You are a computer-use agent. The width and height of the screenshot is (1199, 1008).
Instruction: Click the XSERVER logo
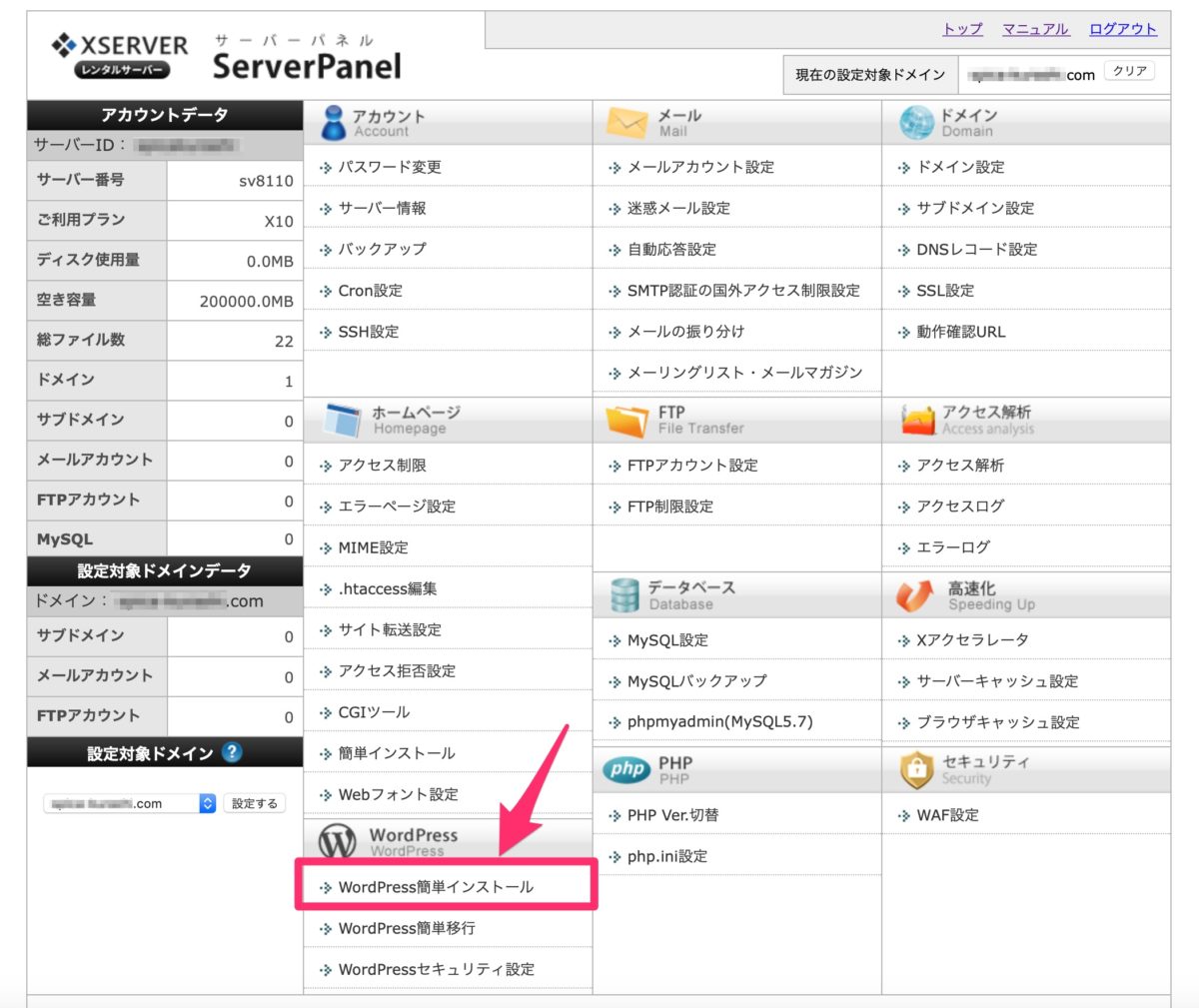point(120,57)
